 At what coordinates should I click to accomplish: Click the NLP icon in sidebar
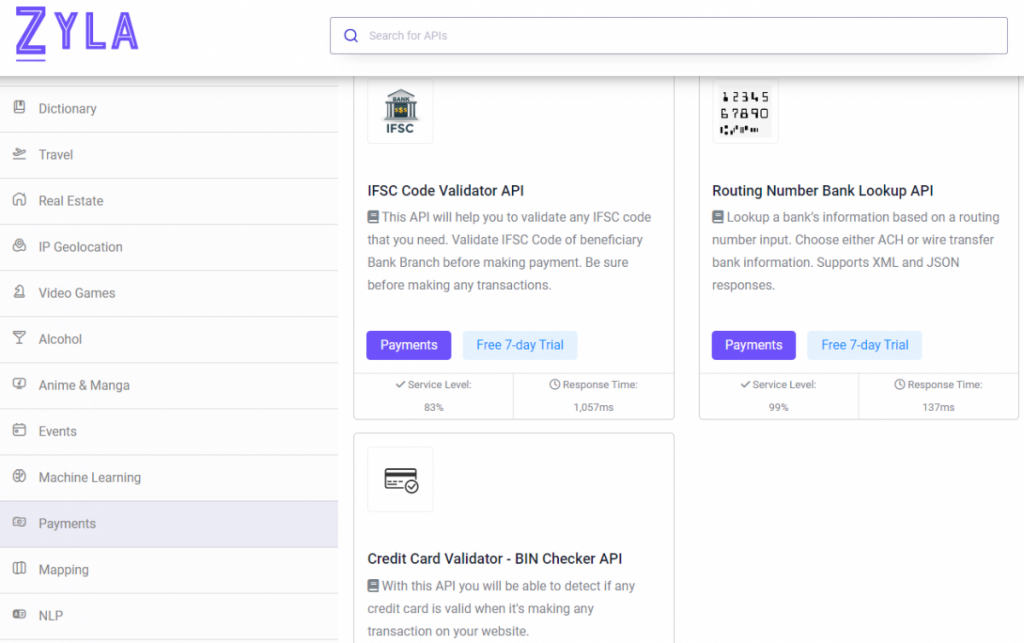click(x=20, y=614)
